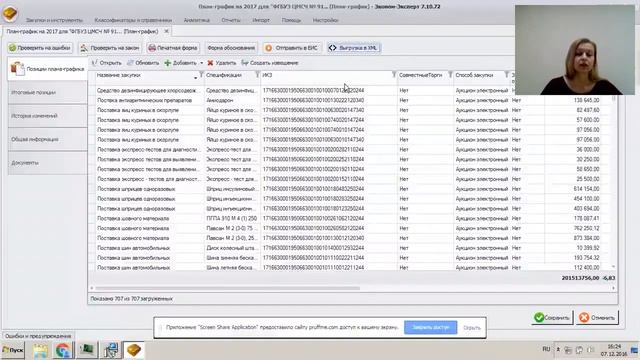The image size is (640, 360).
Task: Close the План-график document tab
Action: pos(166,31)
